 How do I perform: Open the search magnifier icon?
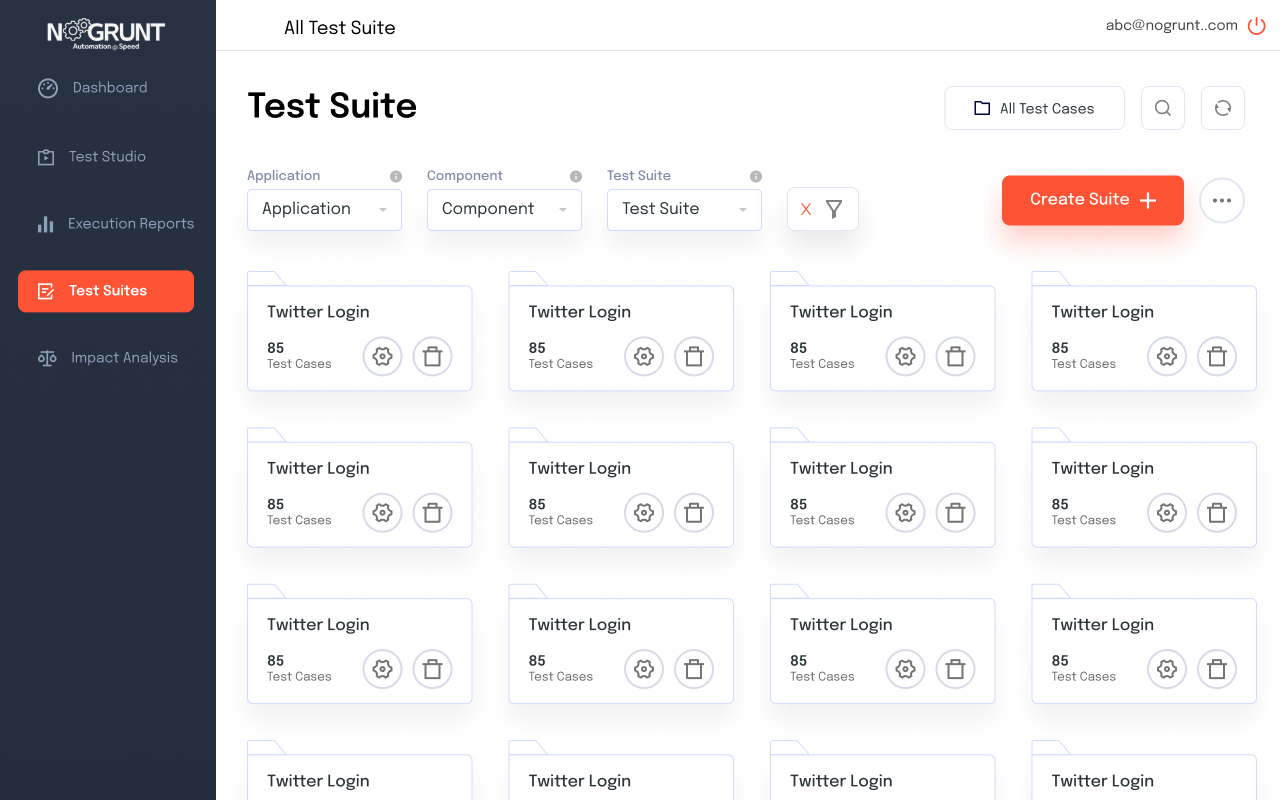click(x=1162, y=107)
